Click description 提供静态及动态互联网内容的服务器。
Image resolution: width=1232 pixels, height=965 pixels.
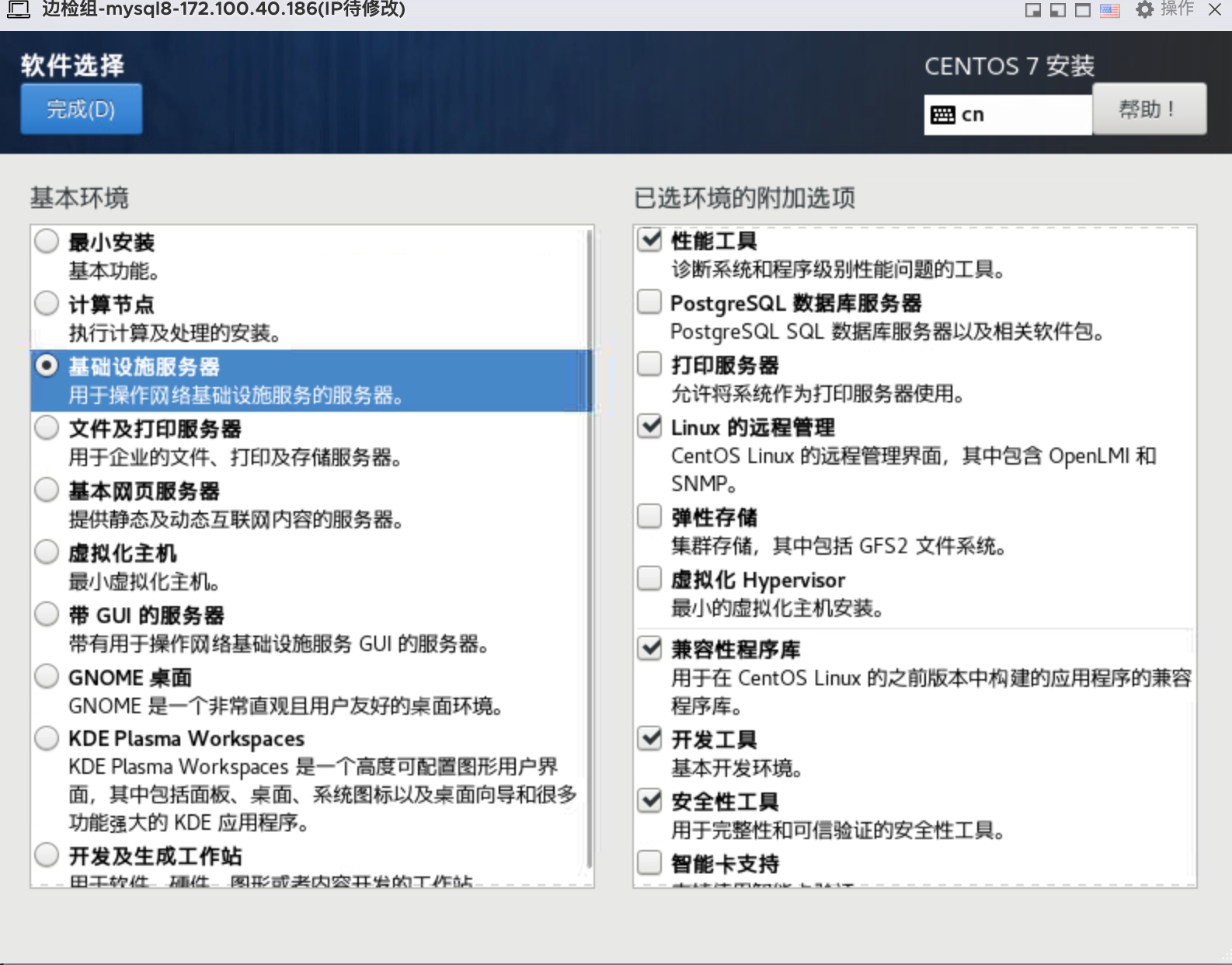tap(236, 520)
